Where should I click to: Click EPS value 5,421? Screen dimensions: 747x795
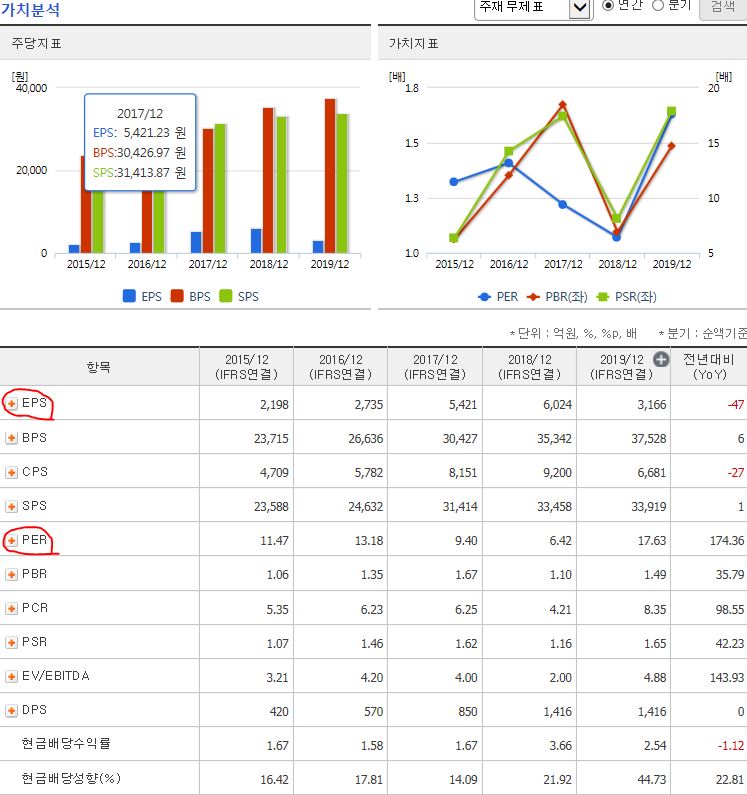463,405
